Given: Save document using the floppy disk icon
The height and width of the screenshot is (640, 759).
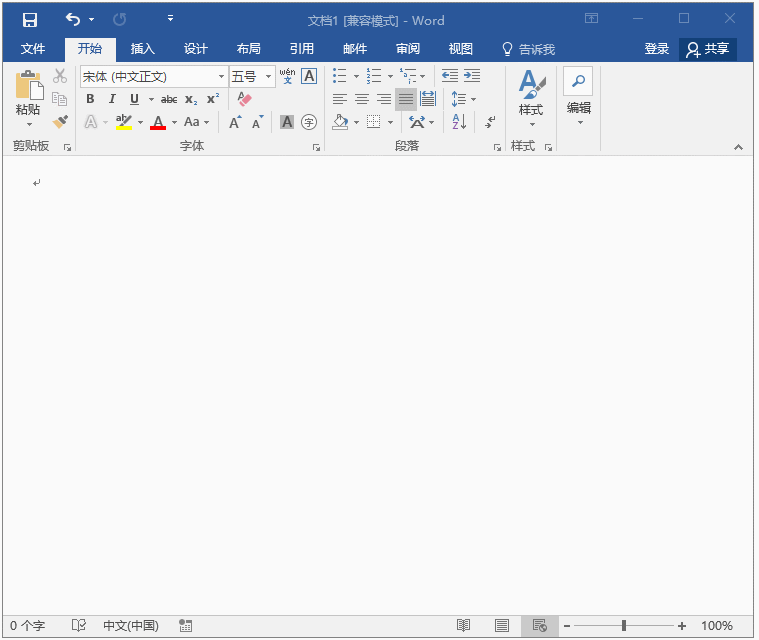Looking at the screenshot, I should coord(30,20).
